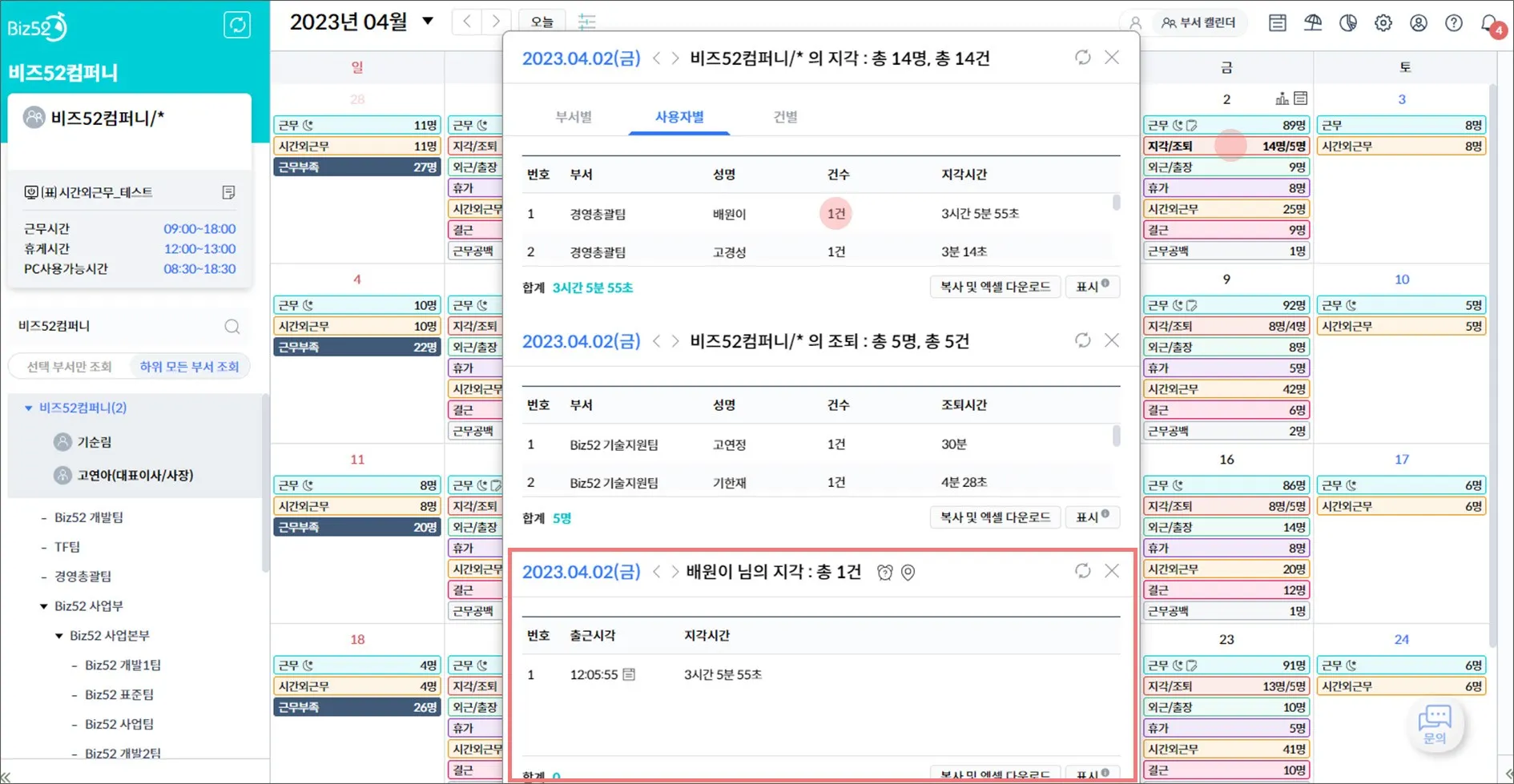Click the search magnifier next to 비즈52컴퍼니
Image resolution: width=1514 pixels, height=784 pixels.
pos(232,326)
